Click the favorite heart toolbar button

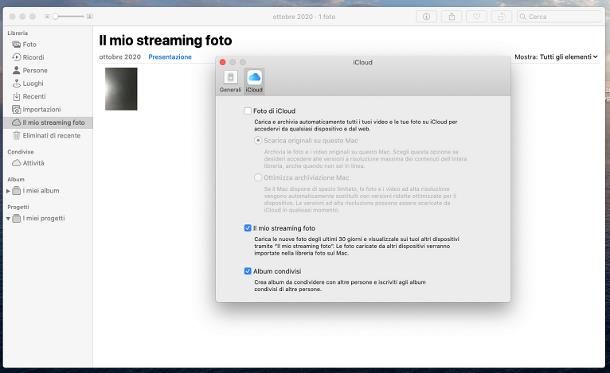tap(477, 17)
